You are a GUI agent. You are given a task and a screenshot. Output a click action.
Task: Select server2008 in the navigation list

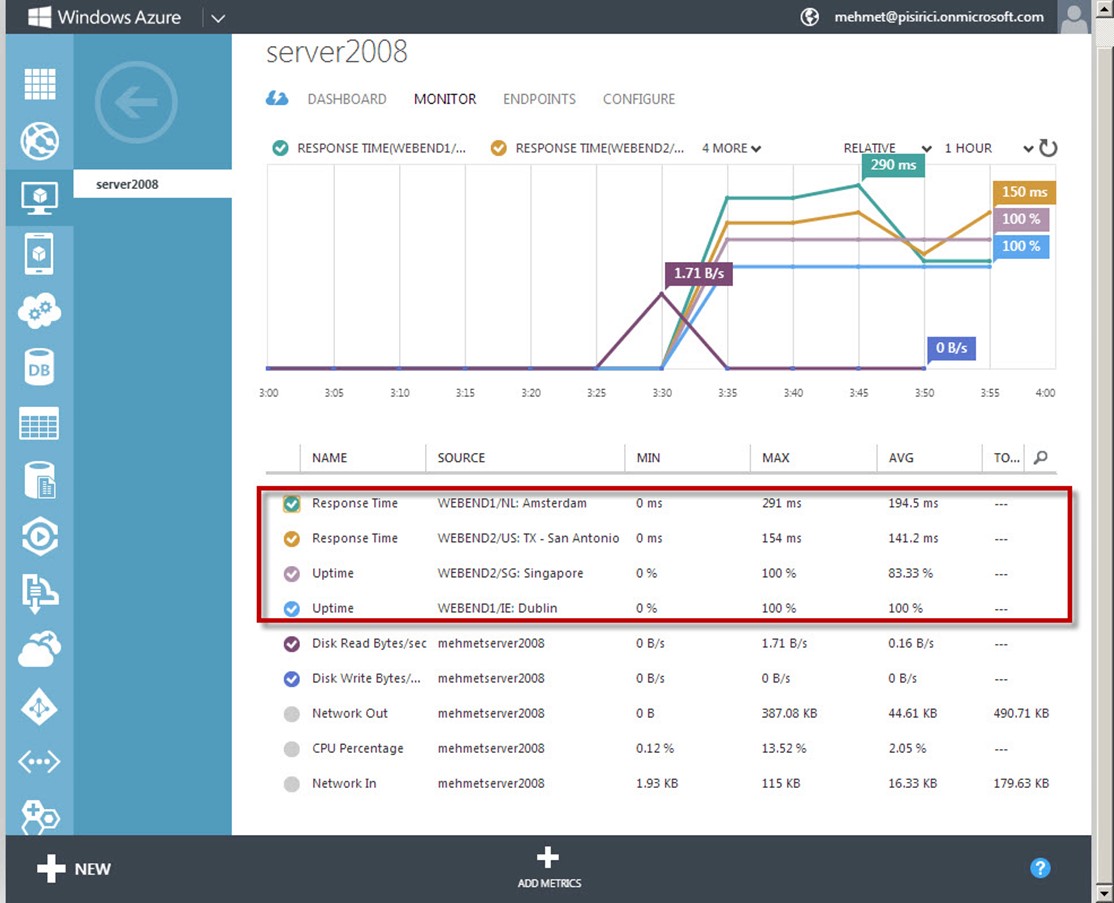(x=153, y=184)
